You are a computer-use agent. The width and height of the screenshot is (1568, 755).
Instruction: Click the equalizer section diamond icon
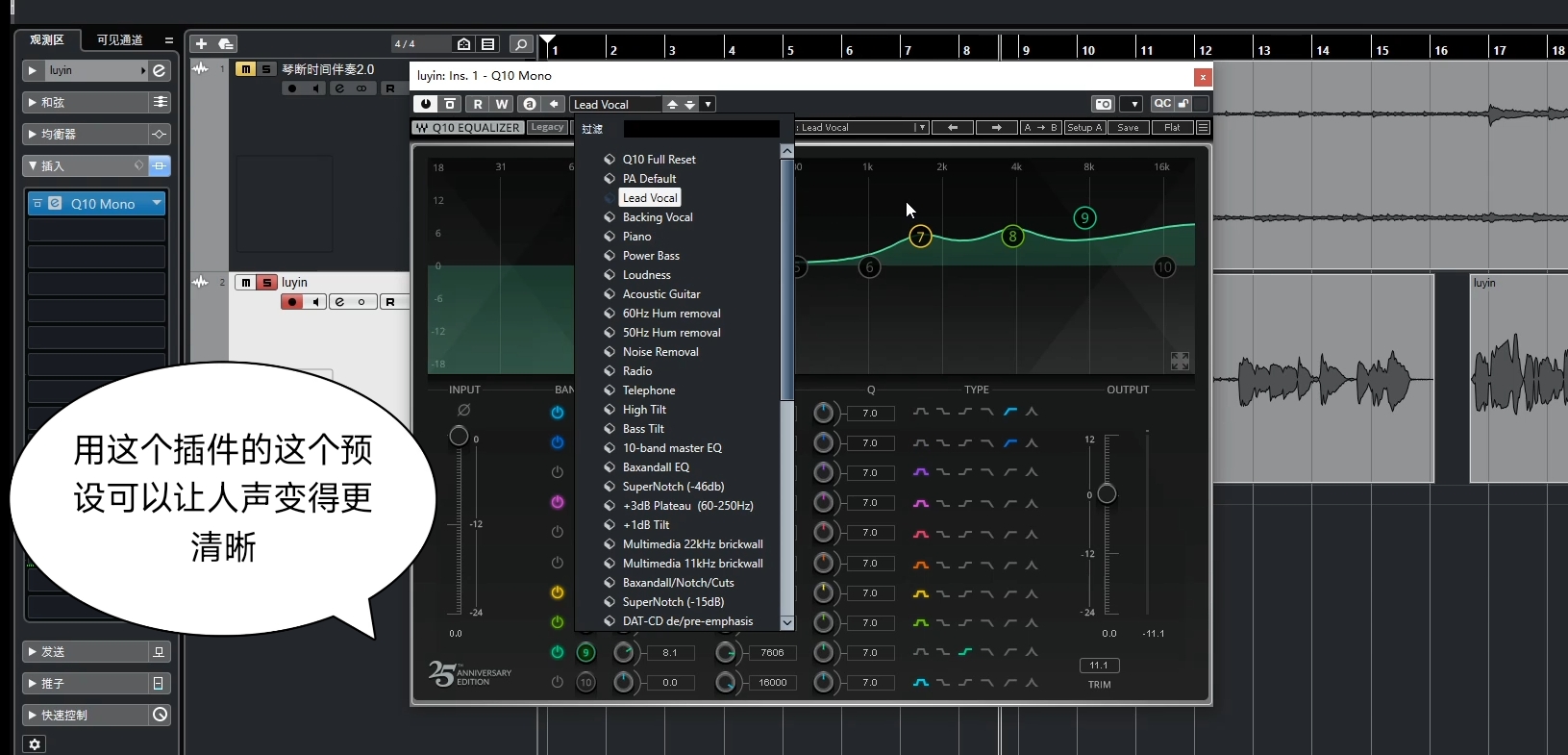(161, 134)
